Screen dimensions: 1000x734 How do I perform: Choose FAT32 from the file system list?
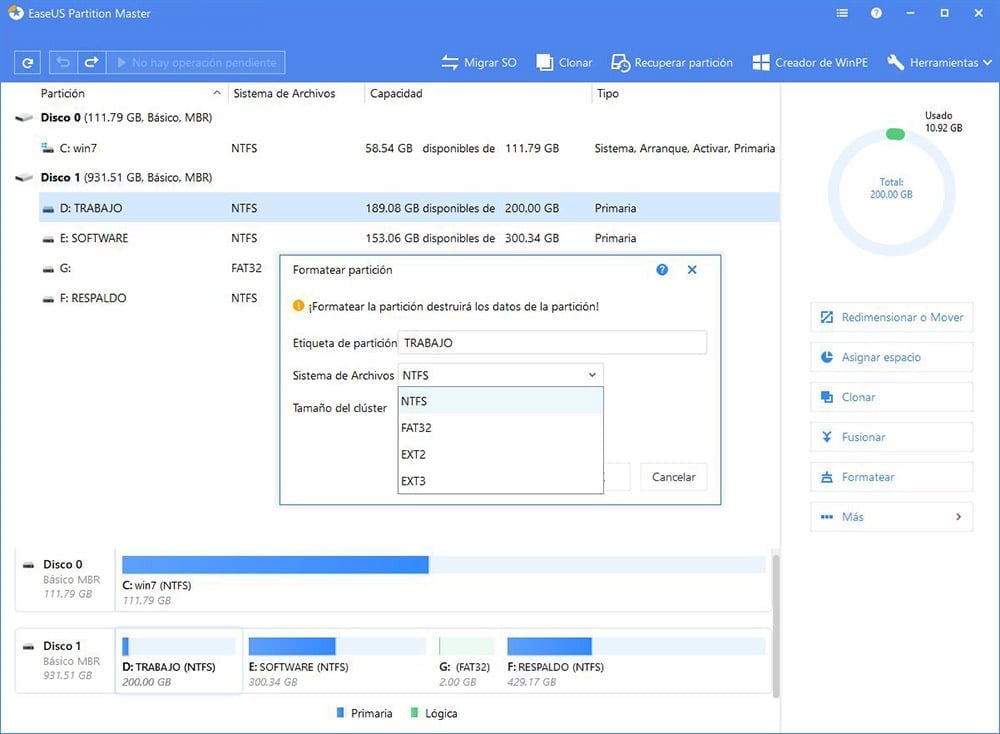[500, 428]
